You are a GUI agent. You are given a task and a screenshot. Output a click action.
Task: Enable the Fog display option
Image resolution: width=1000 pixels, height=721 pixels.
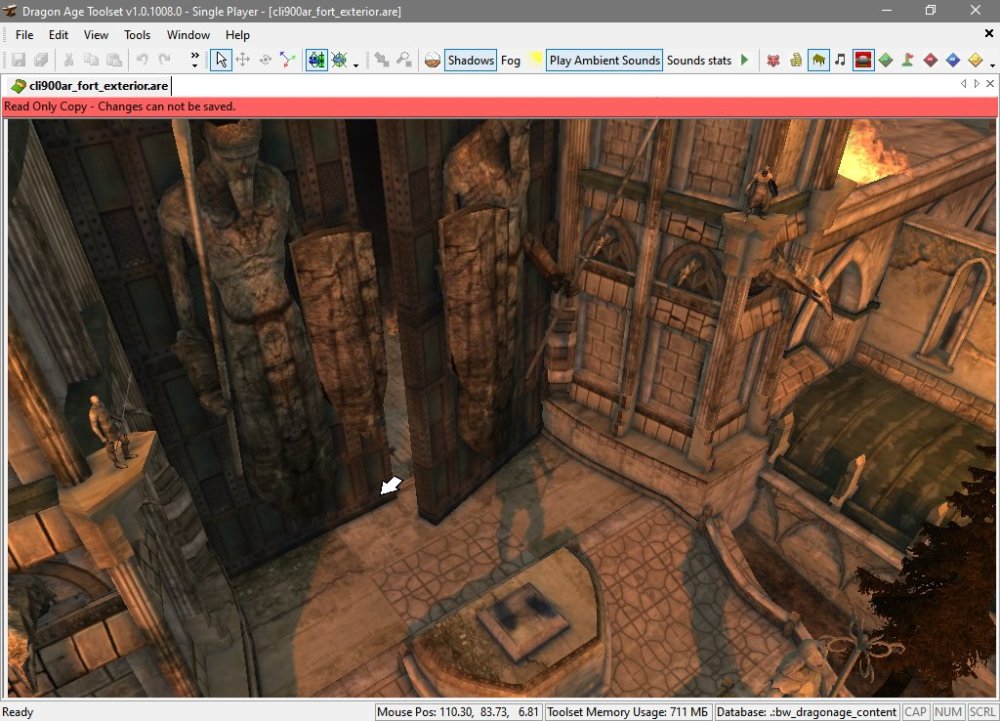pyautogui.click(x=510, y=60)
